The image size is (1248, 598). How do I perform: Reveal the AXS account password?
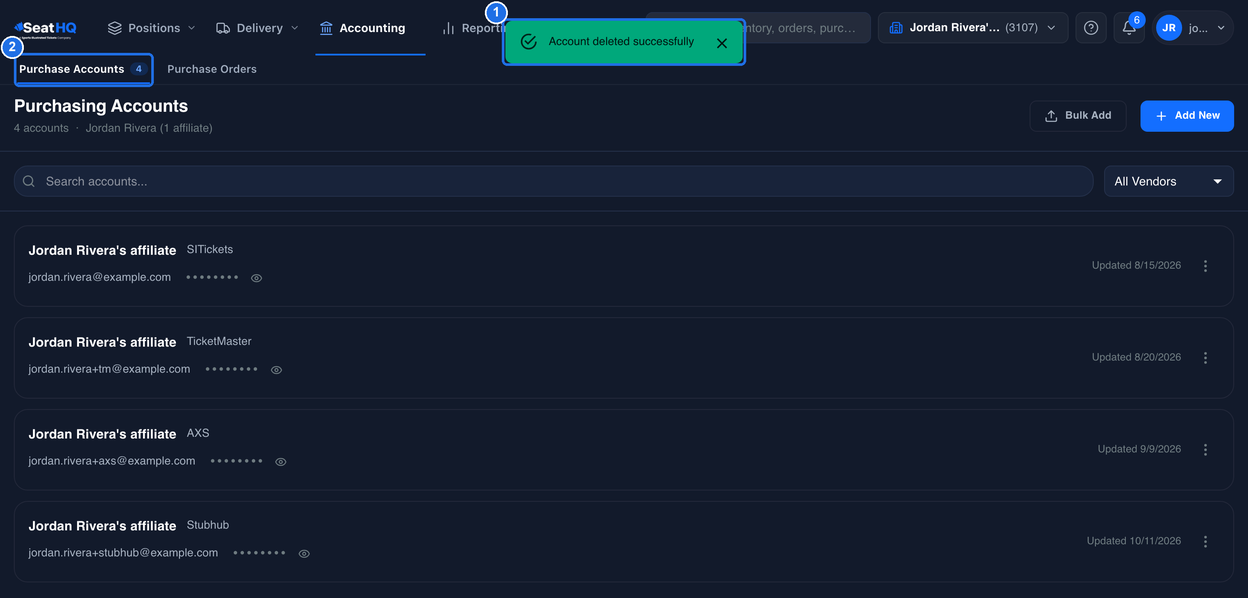281,462
